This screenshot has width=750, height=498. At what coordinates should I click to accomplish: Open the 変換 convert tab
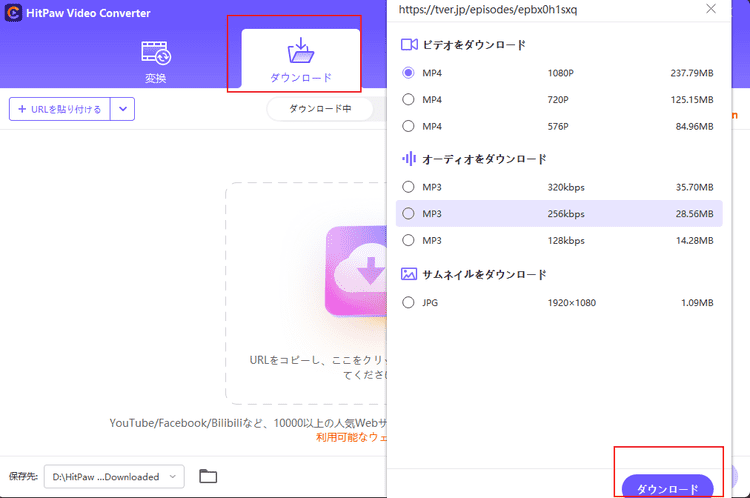(156, 62)
